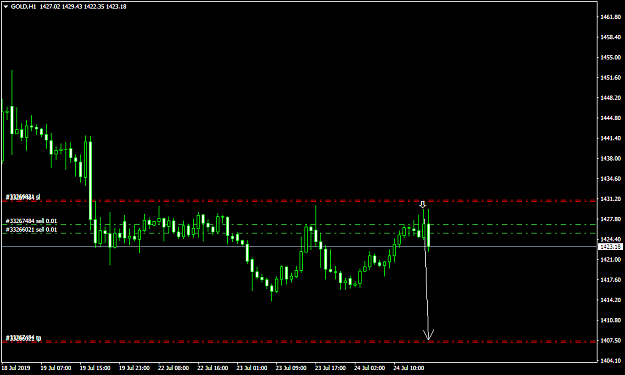Click the '19 Jul 23:00' time axis label
Image resolution: width=625 pixels, height=375 pixels.
pos(134,368)
